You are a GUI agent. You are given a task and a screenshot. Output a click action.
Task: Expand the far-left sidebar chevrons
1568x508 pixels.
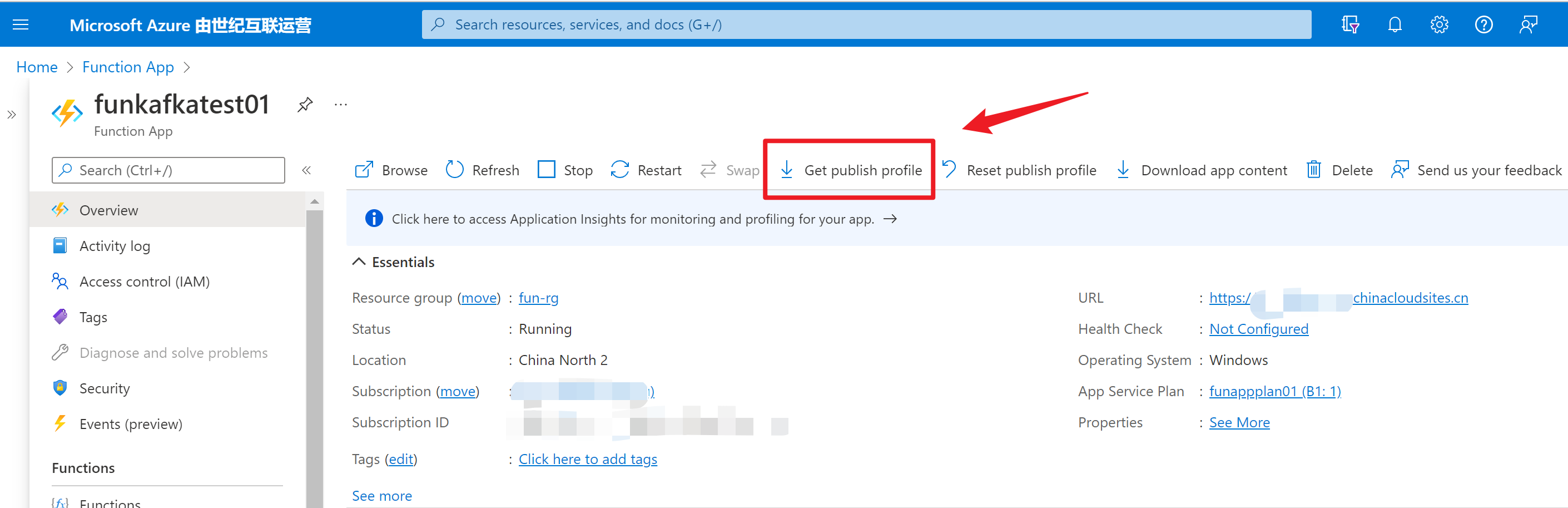(x=12, y=115)
